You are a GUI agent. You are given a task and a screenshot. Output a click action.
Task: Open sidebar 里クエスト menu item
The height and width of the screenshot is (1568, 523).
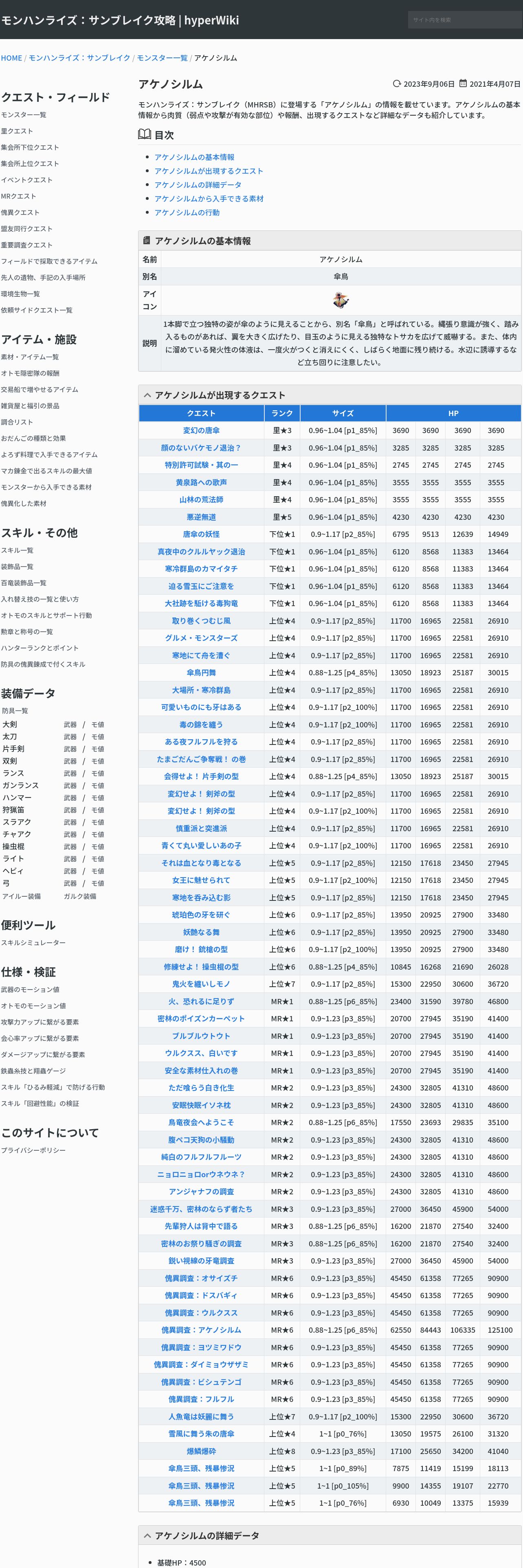coord(17,131)
